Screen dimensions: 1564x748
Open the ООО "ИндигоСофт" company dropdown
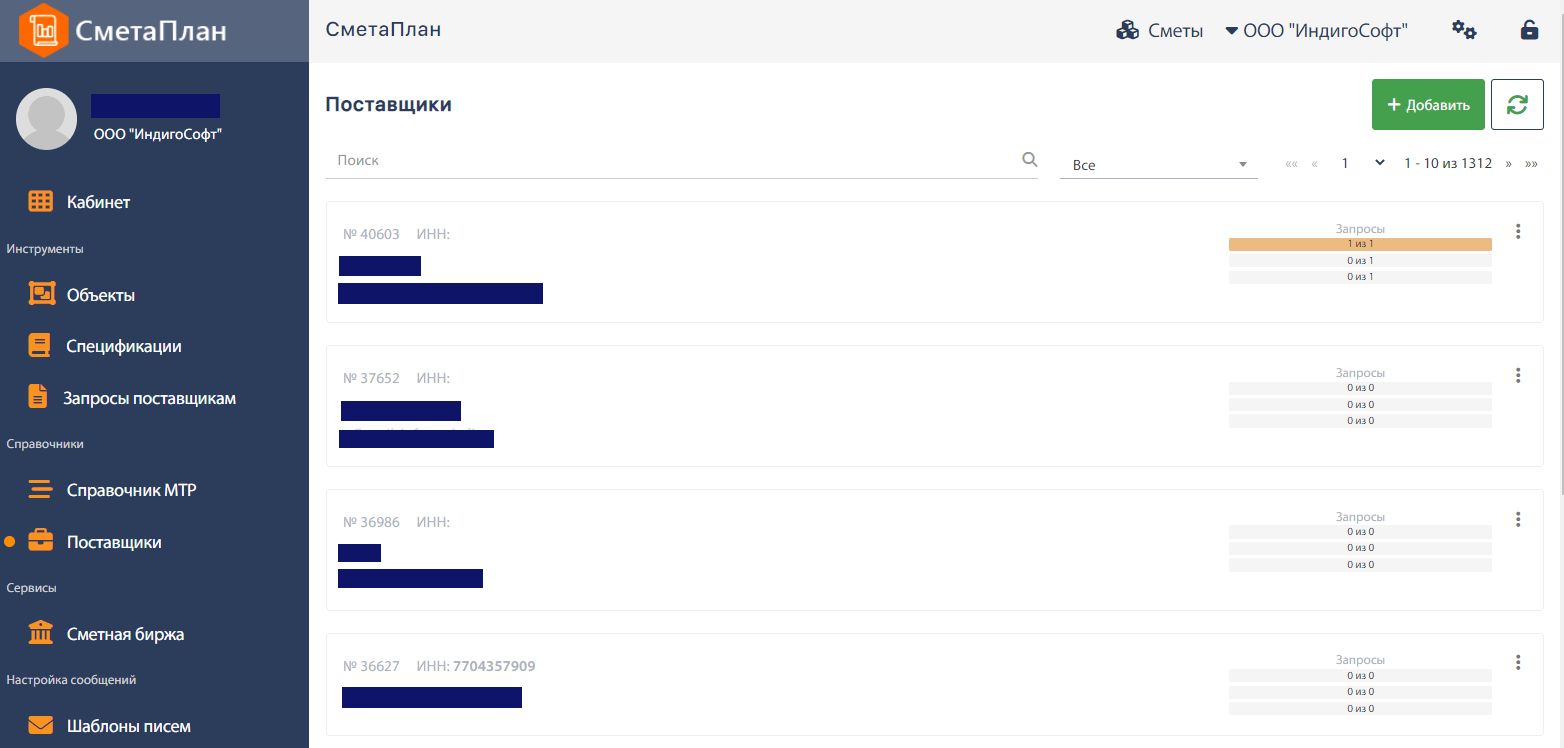click(x=1316, y=31)
